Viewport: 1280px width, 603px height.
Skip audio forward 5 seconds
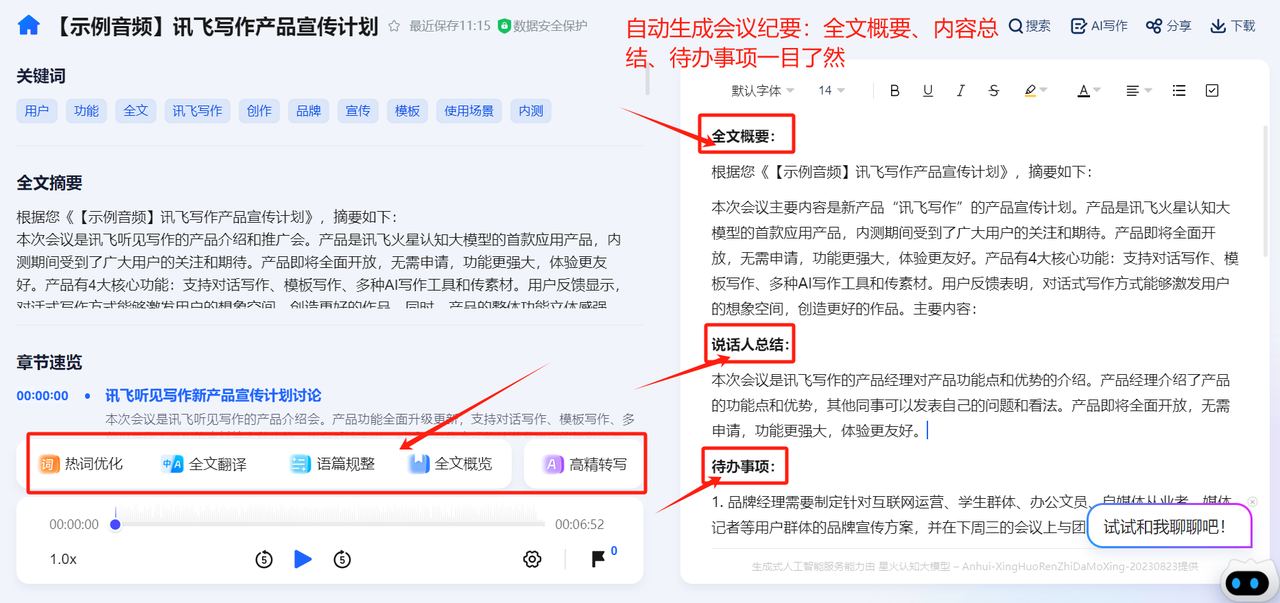pos(342,559)
